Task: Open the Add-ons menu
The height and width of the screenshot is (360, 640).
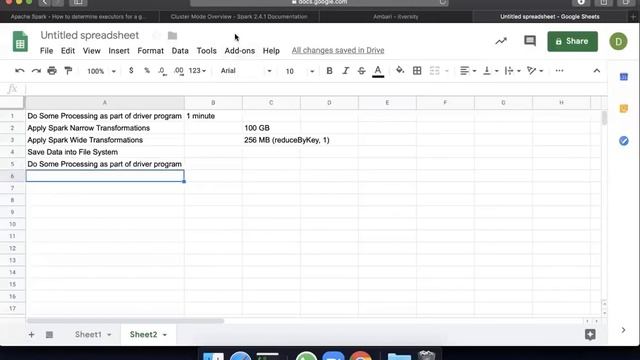Action: [x=240, y=51]
